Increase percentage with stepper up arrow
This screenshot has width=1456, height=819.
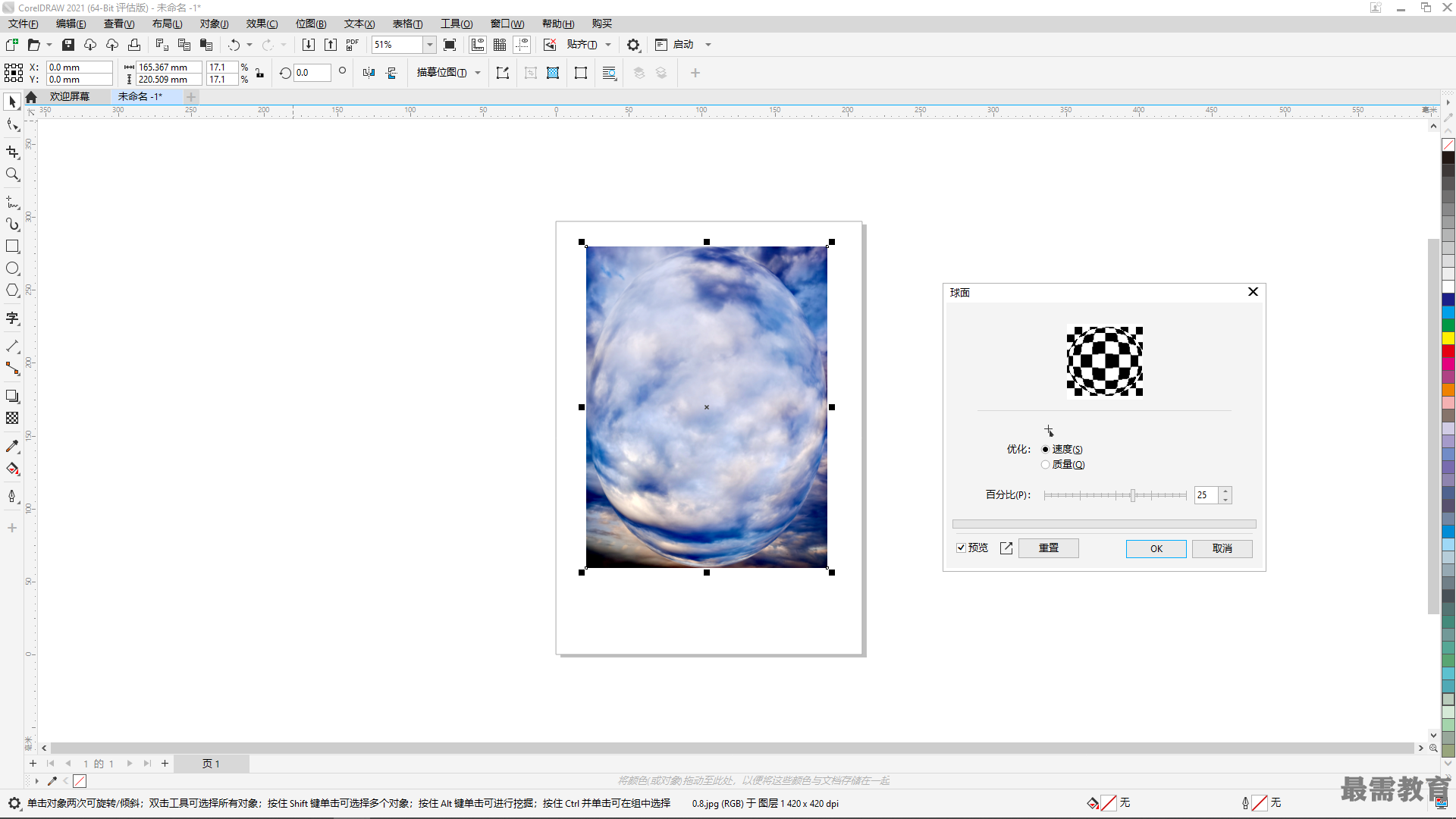[1225, 491]
